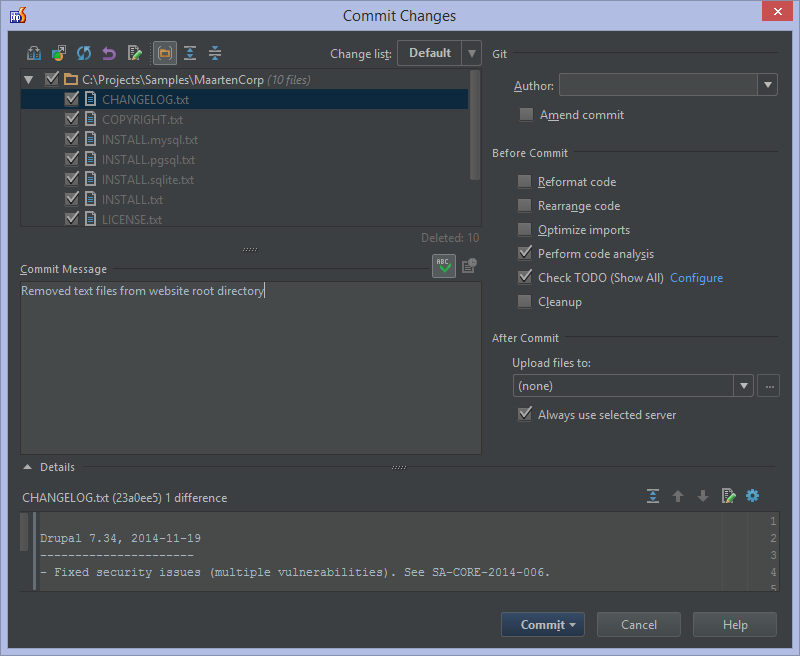The width and height of the screenshot is (800, 656).
Task: Click the Help button
Action: [735, 624]
